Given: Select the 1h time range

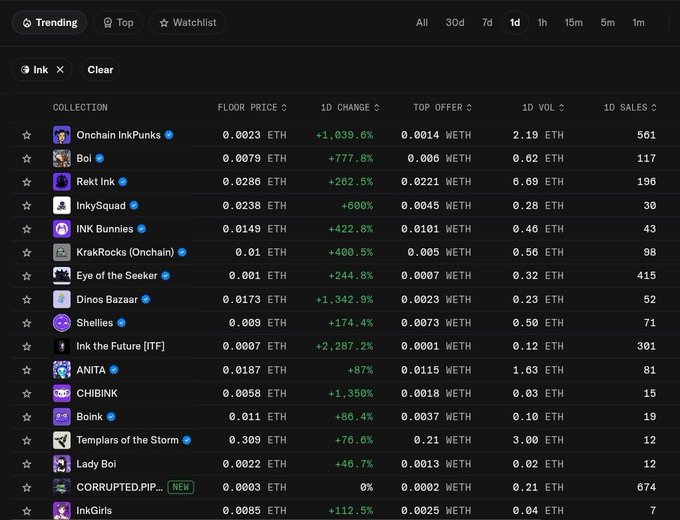Looking at the screenshot, I should tap(542, 23).
